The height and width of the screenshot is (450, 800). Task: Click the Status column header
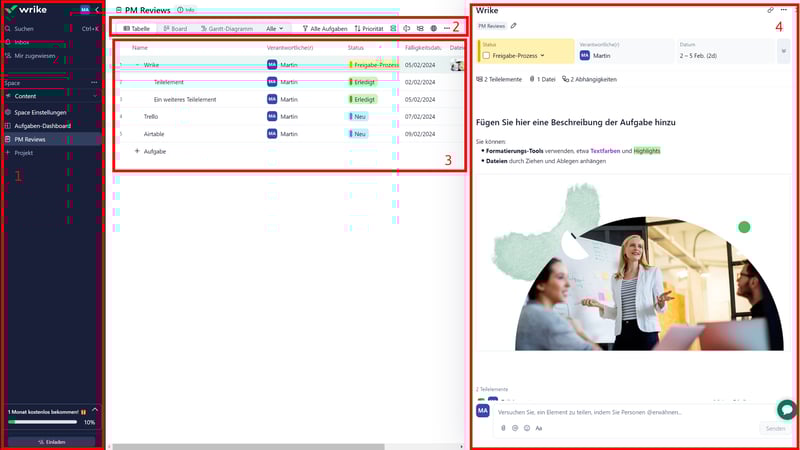tap(356, 47)
